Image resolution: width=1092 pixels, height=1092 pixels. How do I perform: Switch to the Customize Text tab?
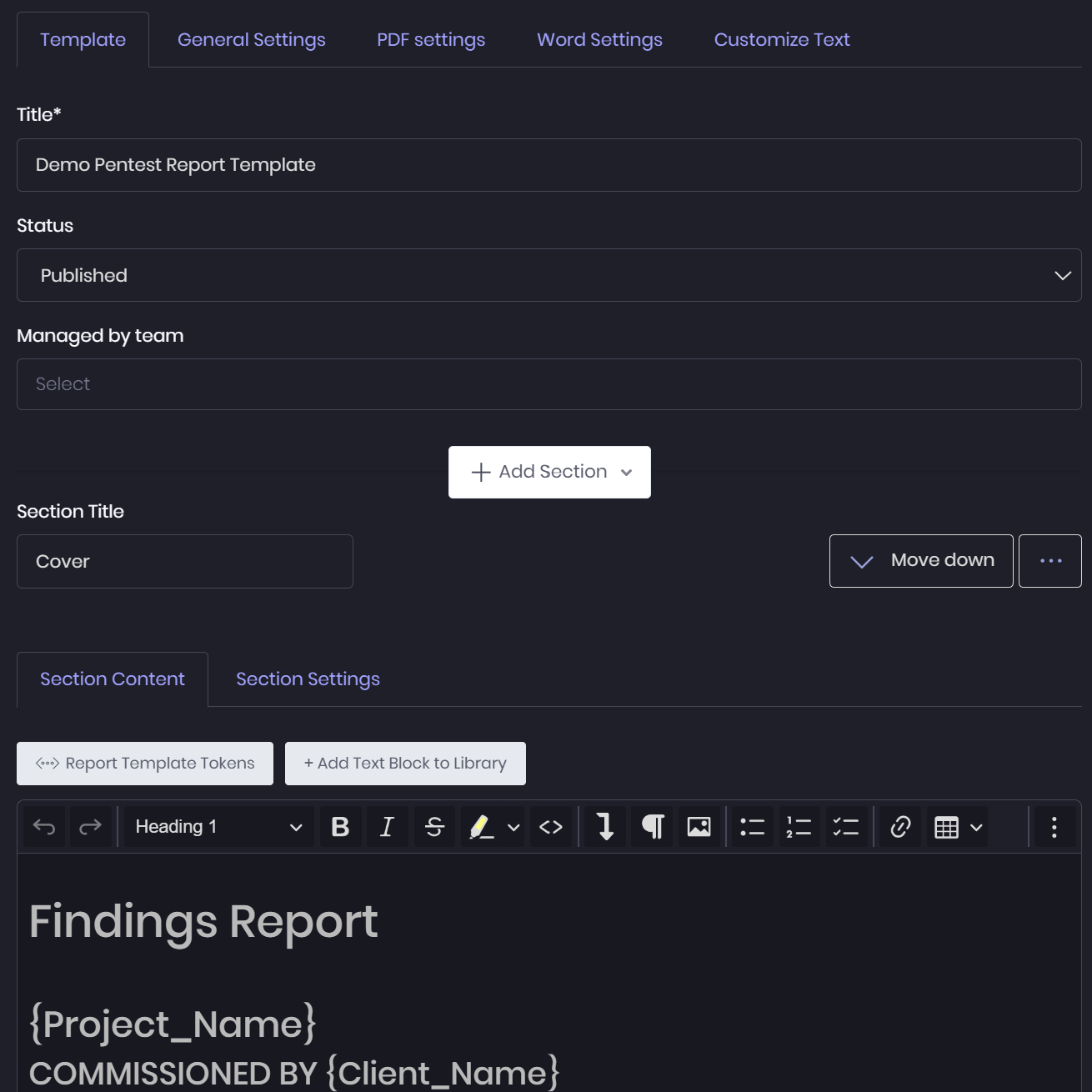point(782,39)
